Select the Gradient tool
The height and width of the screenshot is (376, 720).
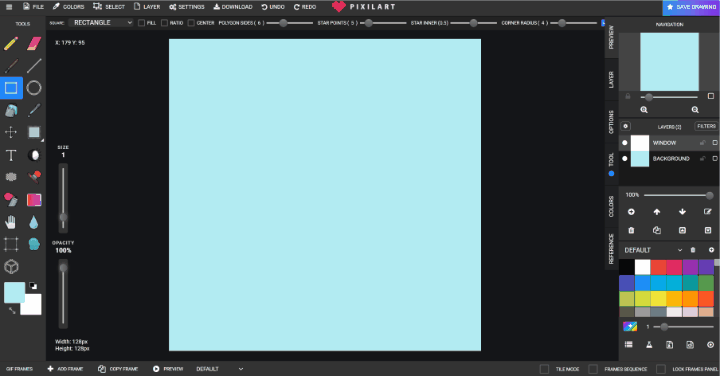tap(34, 200)
